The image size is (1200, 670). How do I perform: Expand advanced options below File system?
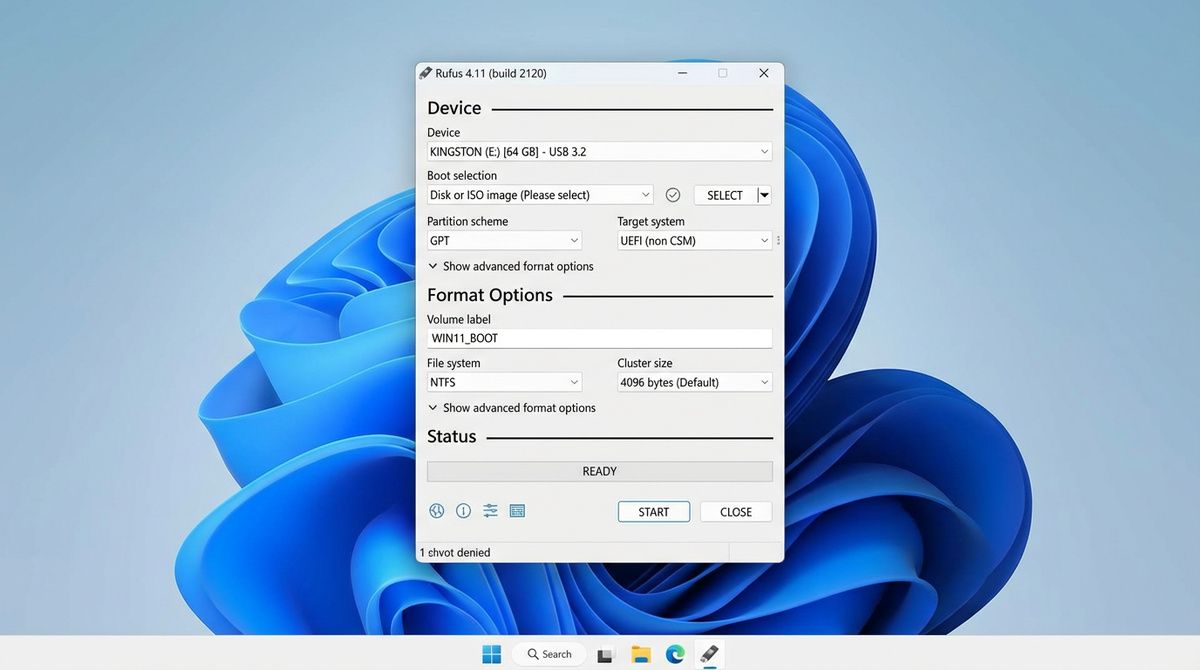click(510, 408)
